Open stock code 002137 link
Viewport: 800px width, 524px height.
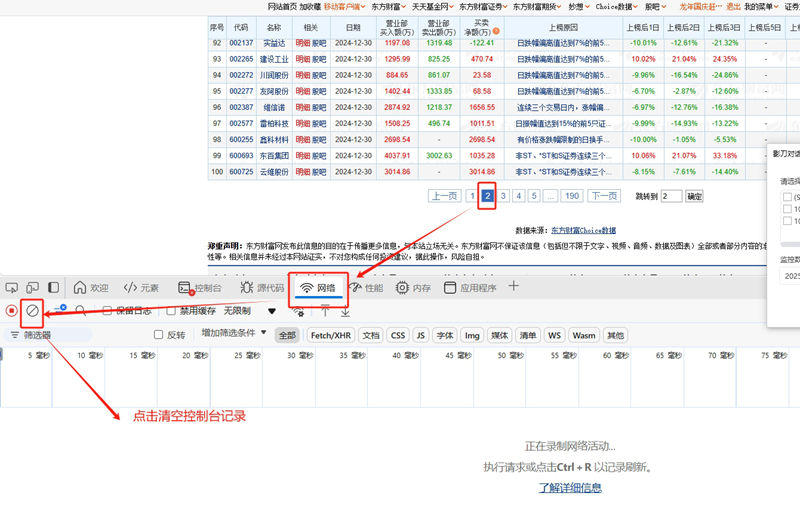pos(241,43)
